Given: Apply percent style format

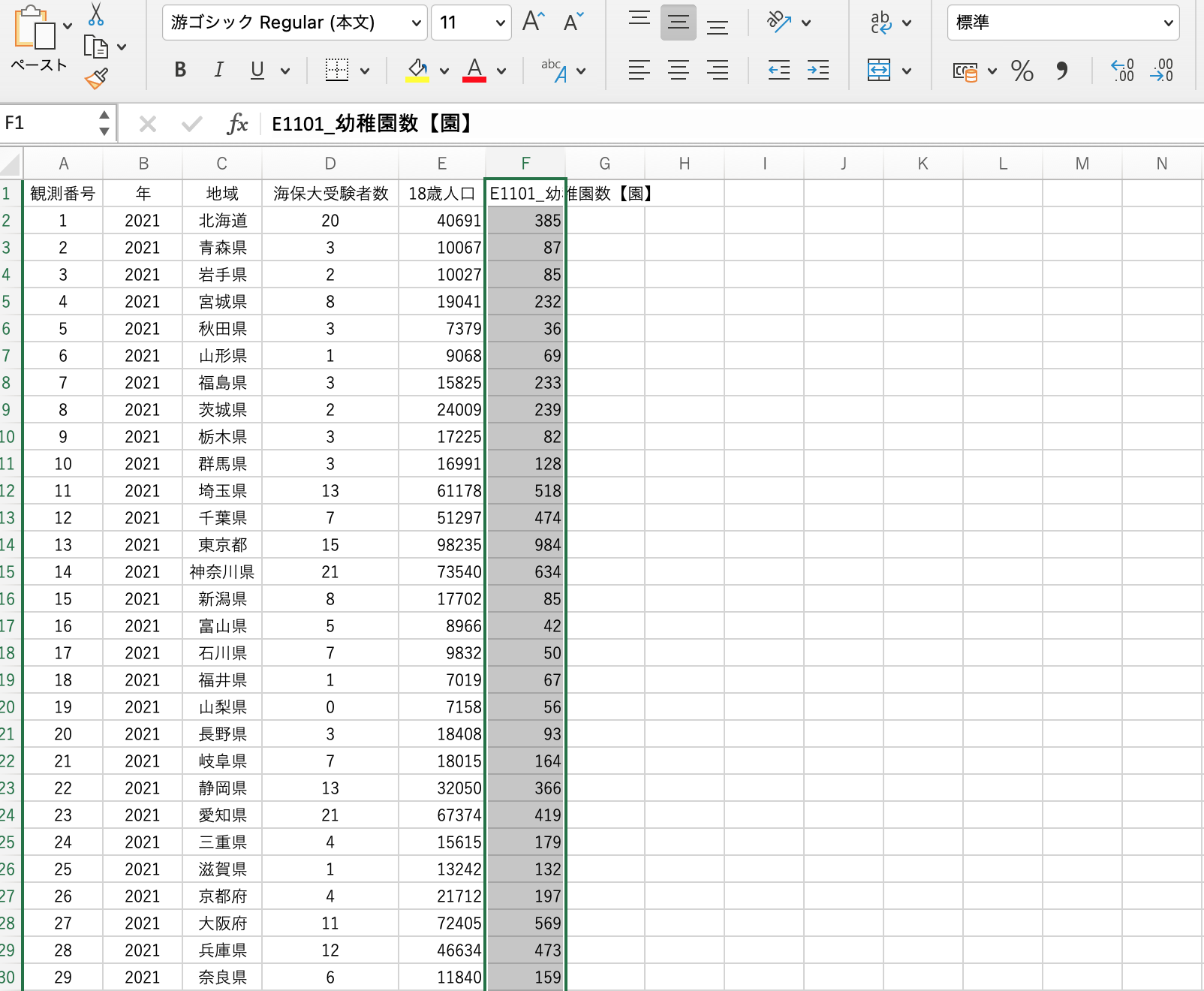Looking at the screenshot, I should [1022, 71].
